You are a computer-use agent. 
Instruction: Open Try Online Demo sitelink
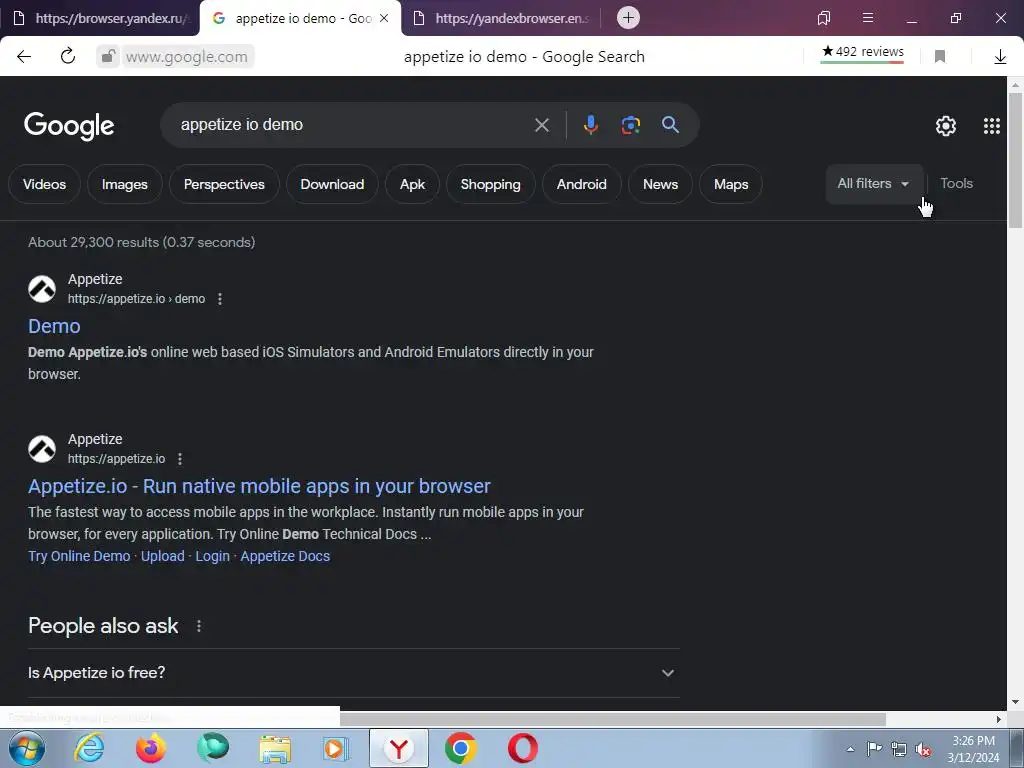[79, 556]
